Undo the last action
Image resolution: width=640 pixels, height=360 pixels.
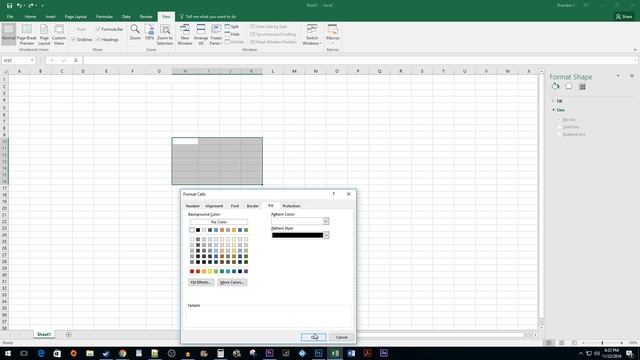pyautogui.click(x=19, y=5)
